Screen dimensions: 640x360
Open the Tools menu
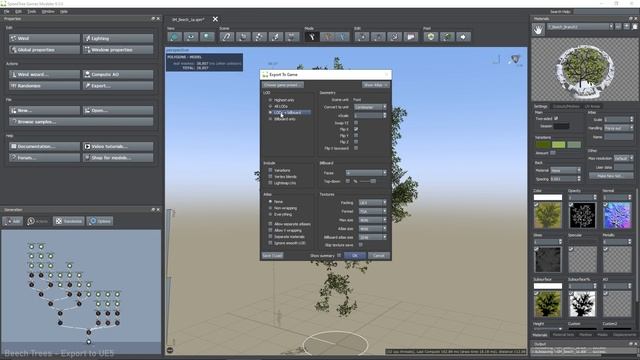(31, 11)
